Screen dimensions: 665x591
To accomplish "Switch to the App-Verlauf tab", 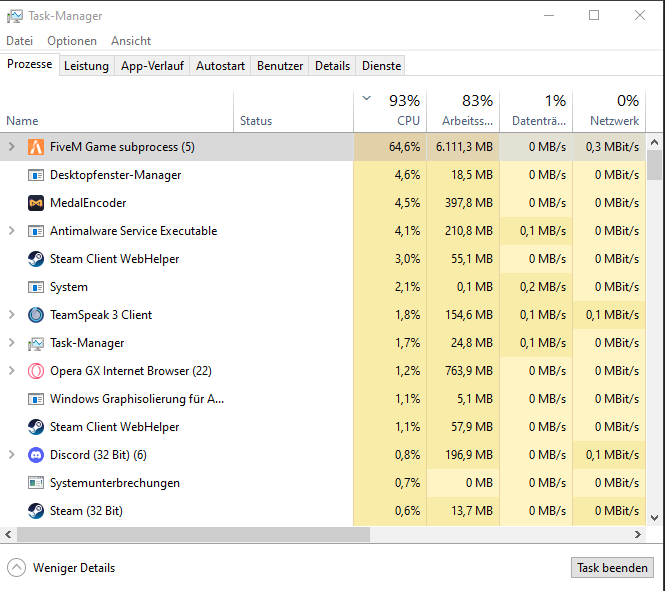I will (152, 66).
